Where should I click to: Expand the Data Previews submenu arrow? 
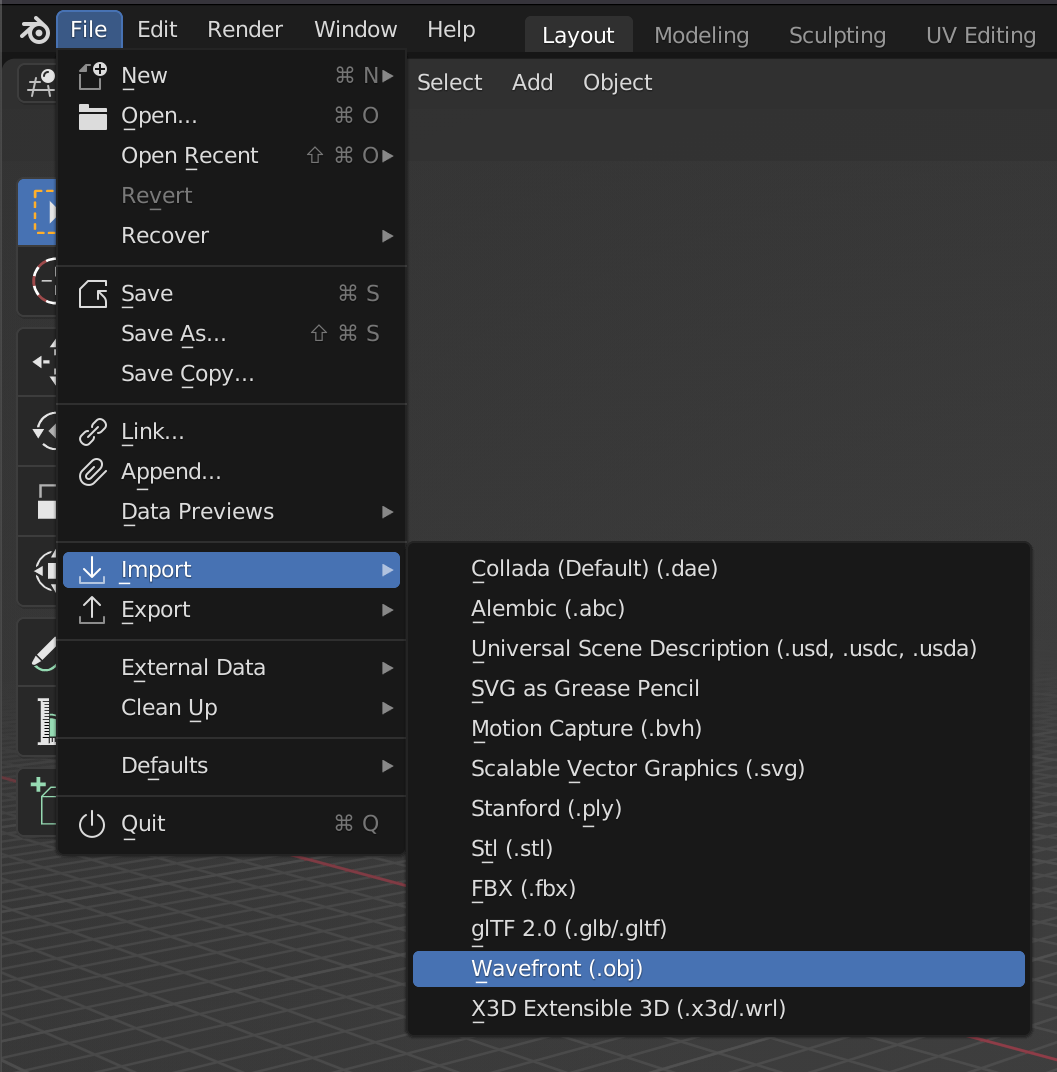pyautogui.click(x=388, y=512)
